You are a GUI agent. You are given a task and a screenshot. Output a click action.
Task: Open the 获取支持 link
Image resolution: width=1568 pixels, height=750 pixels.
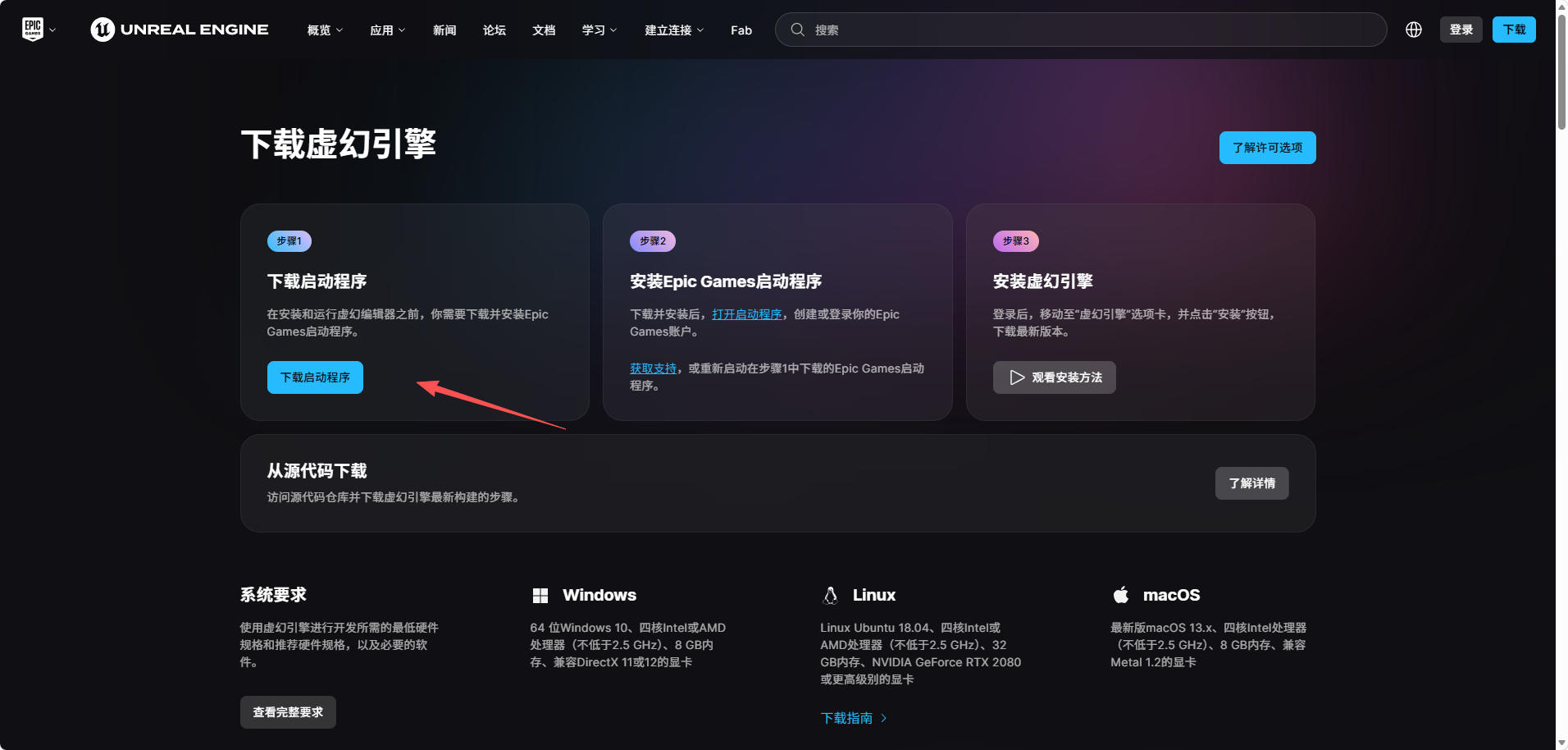pos(654,368)
